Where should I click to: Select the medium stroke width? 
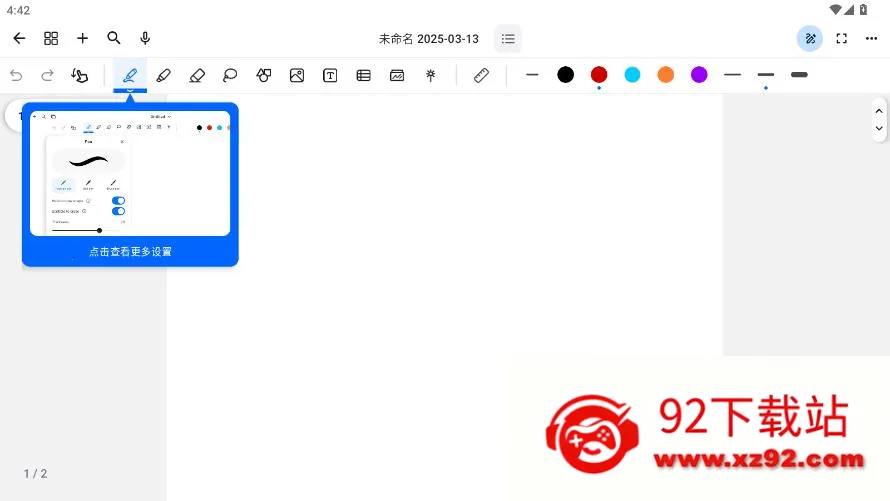tap(766, 75)
